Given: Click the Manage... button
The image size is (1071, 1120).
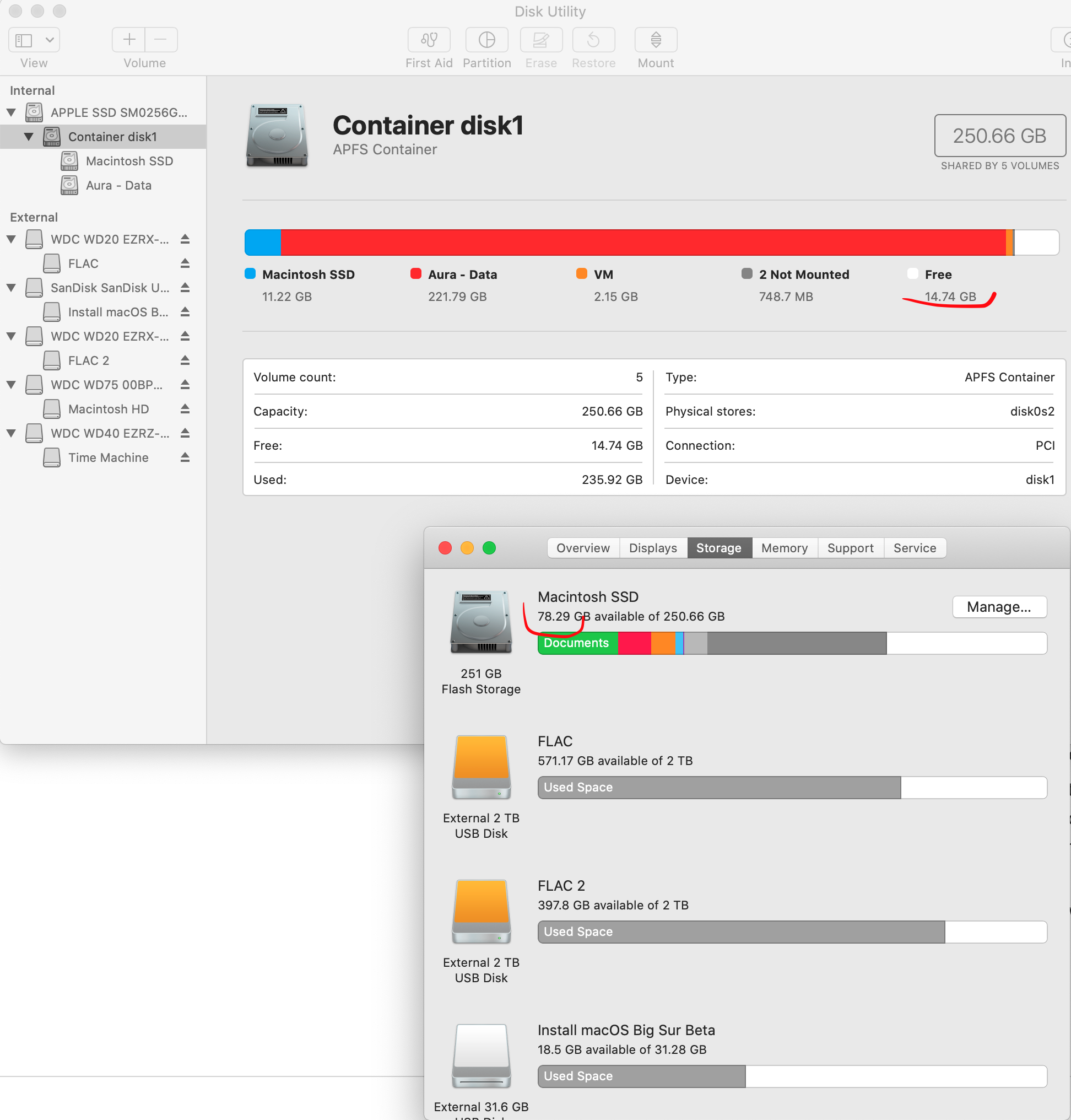Looking at the screenshot, I should [x=998, y=606].
